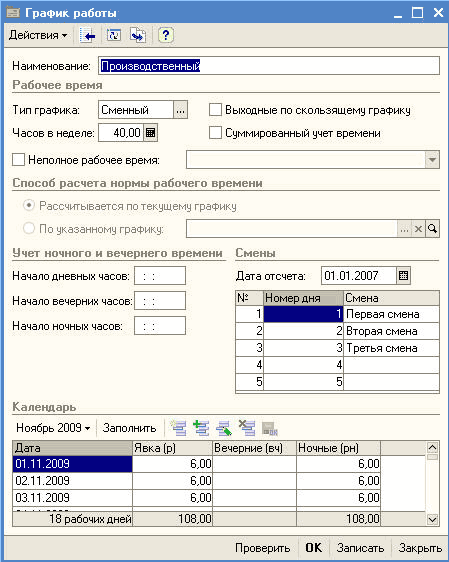The height and width of the screenshot is (562, 449).
Task: Select По указанному графику radio button
Action: (29, 228)
